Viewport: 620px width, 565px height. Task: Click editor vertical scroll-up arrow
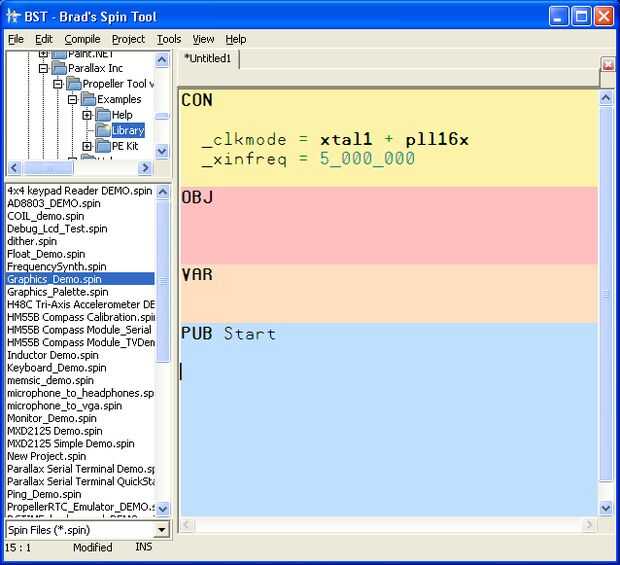click(x=606, y=98)
